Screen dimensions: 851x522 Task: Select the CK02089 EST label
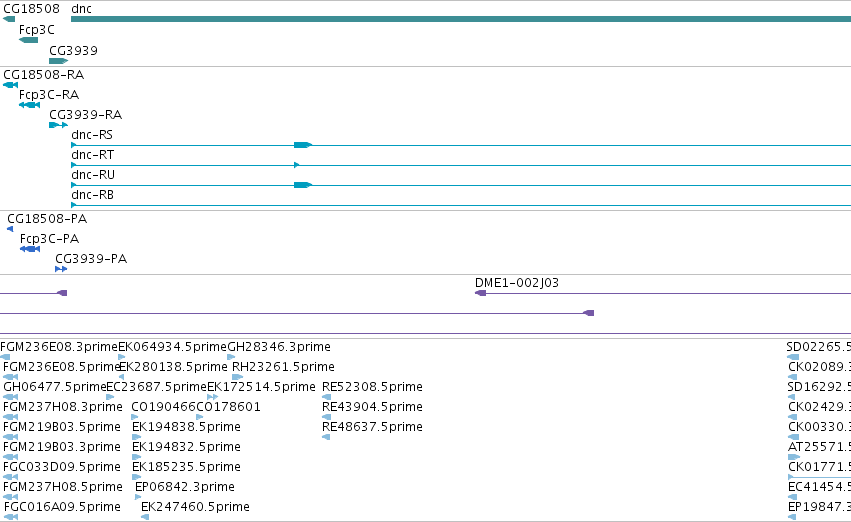pyautogui.click(x=820, y=367)
